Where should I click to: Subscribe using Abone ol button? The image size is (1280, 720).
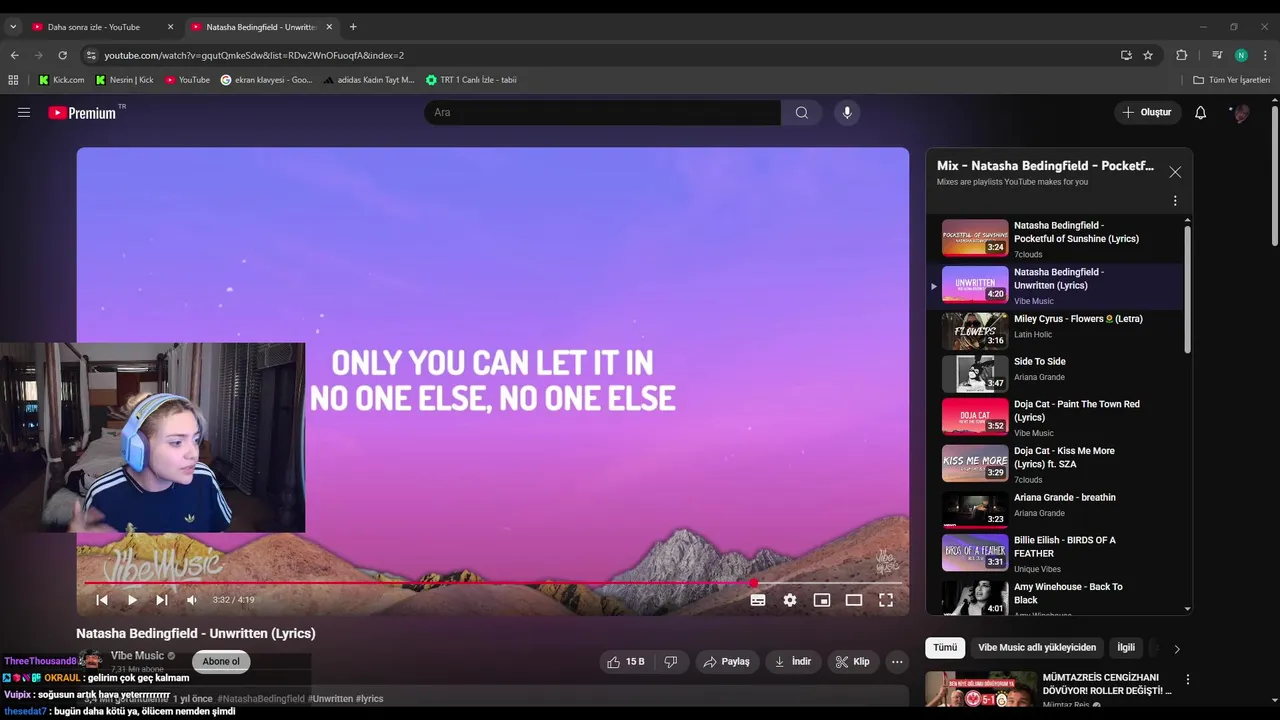(x=221, y=661)
